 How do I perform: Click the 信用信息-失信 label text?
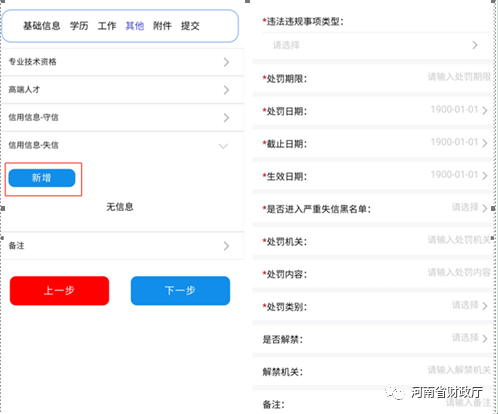(33, 145)
